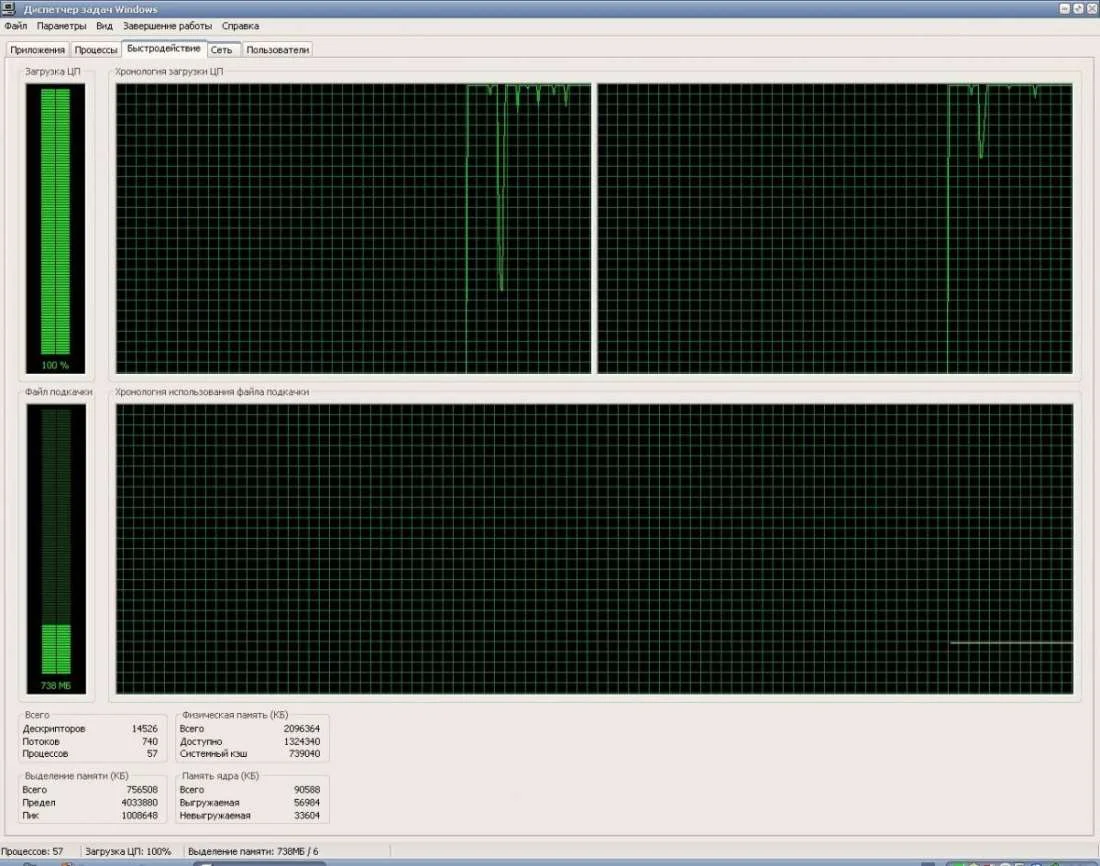1100x866 pixels.
Task: Click status bar Выделение памяти: 738МБ
Action: 253,851
